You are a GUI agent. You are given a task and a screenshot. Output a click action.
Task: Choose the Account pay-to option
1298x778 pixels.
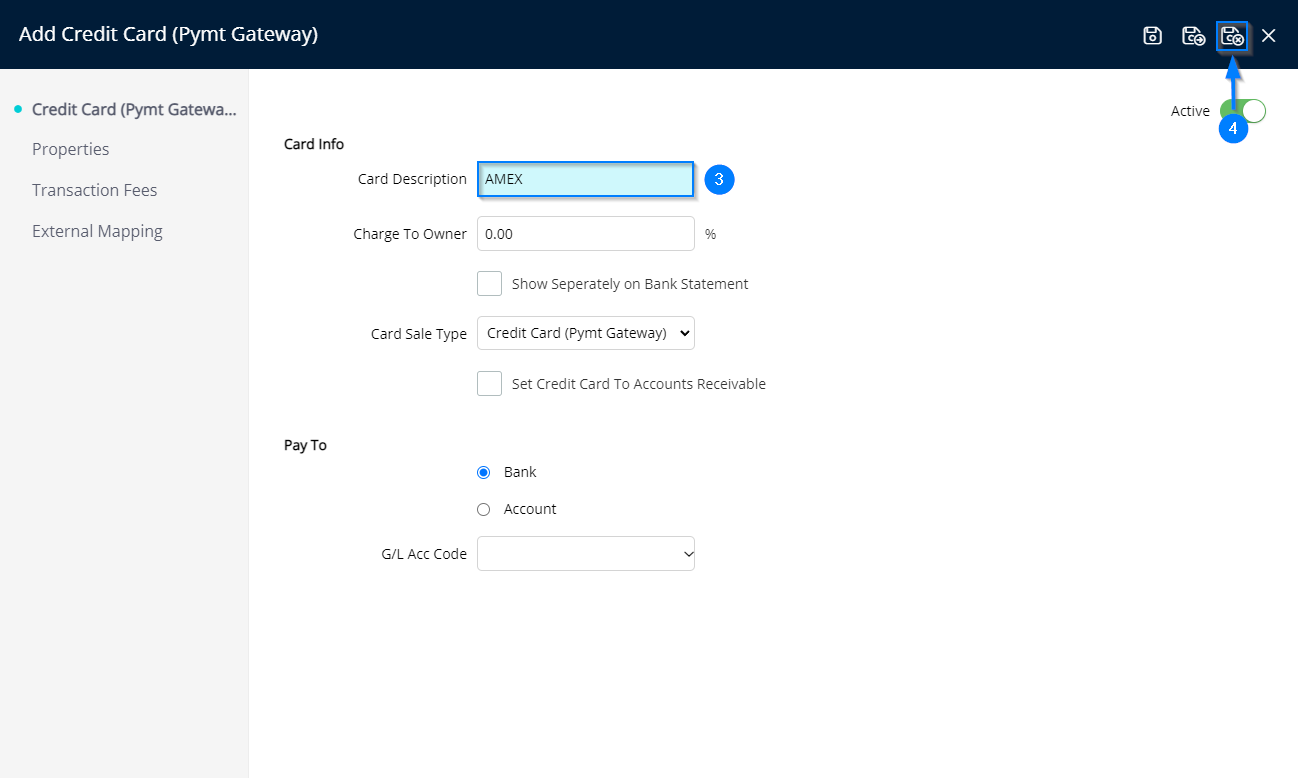(x=484, y=509)
